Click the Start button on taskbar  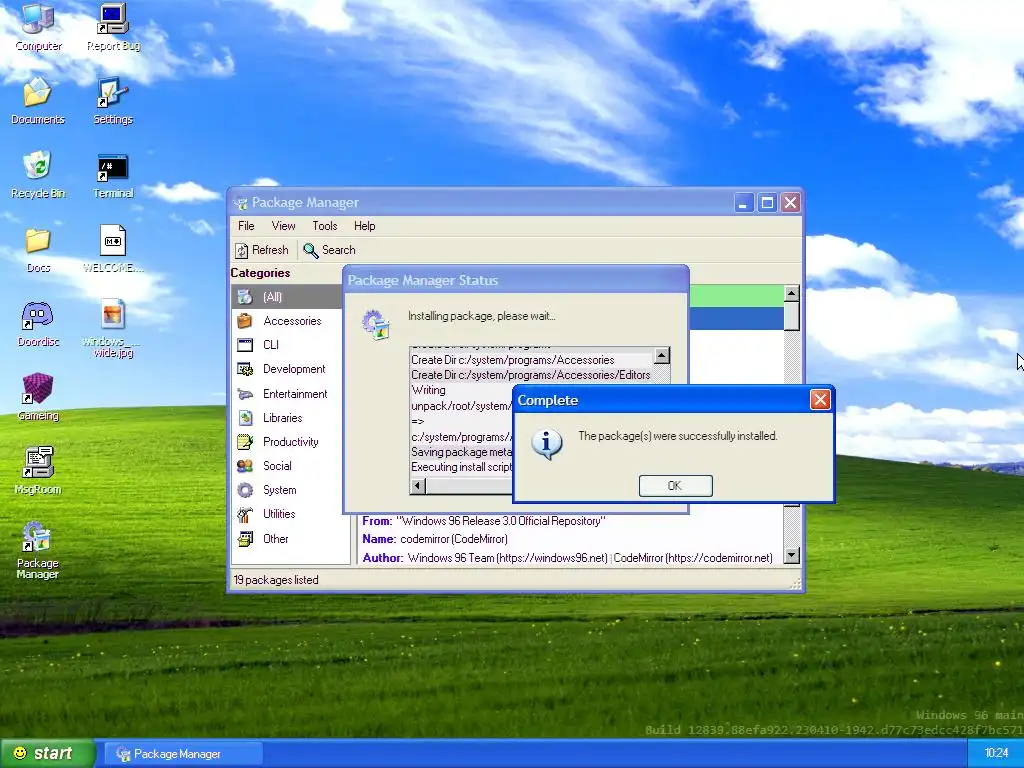(x=46, y=754)
